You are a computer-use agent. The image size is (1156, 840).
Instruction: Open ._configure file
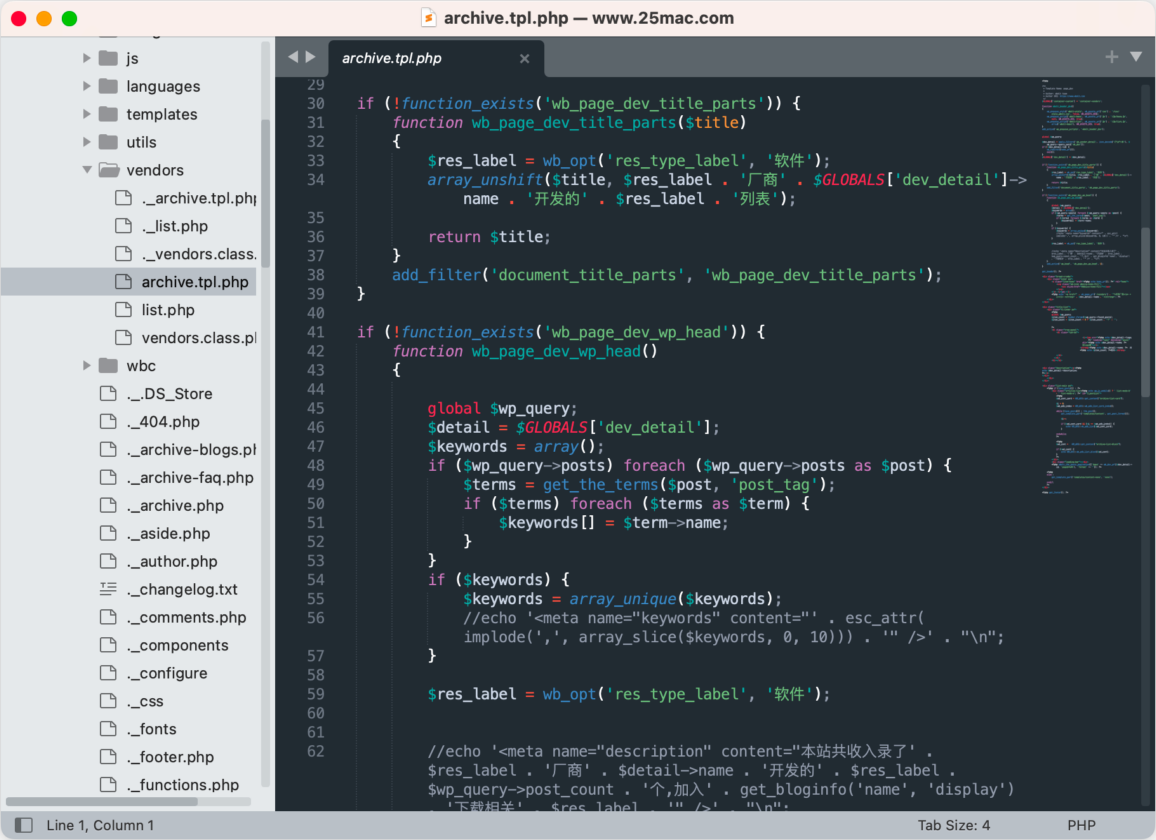coord(167,673)
